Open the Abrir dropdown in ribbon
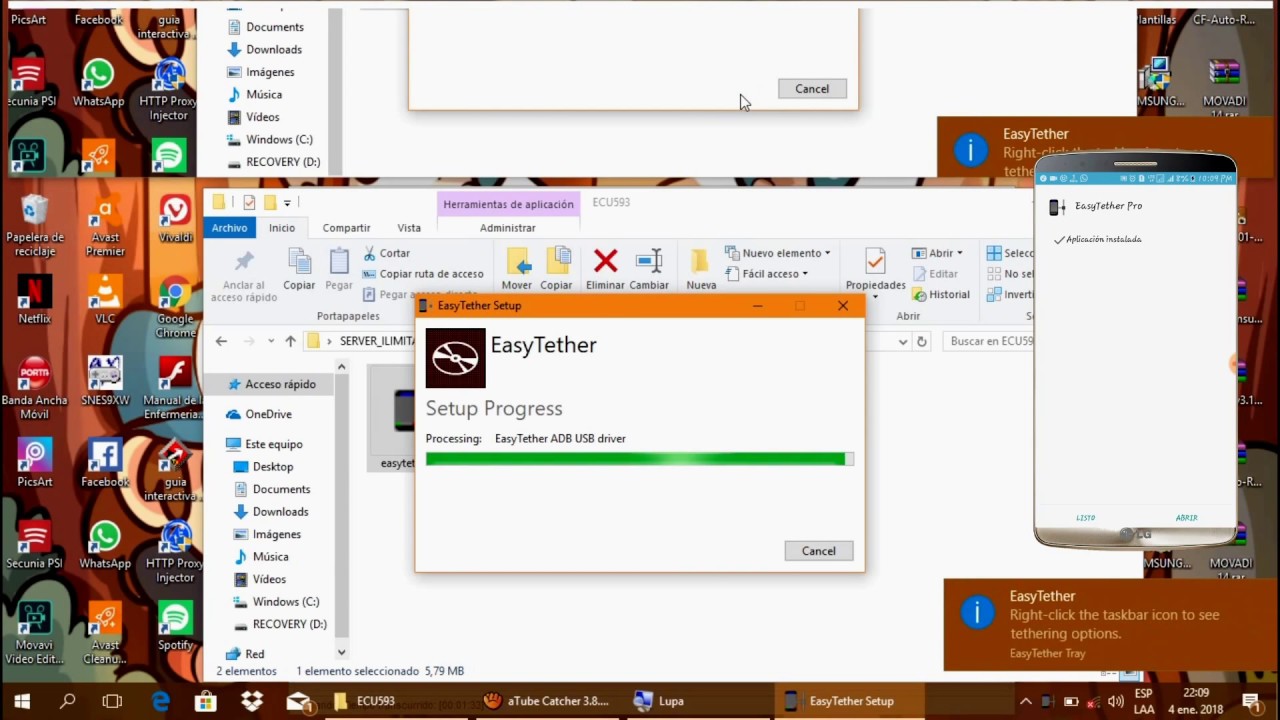1280x720 pixels. (938, 253)
